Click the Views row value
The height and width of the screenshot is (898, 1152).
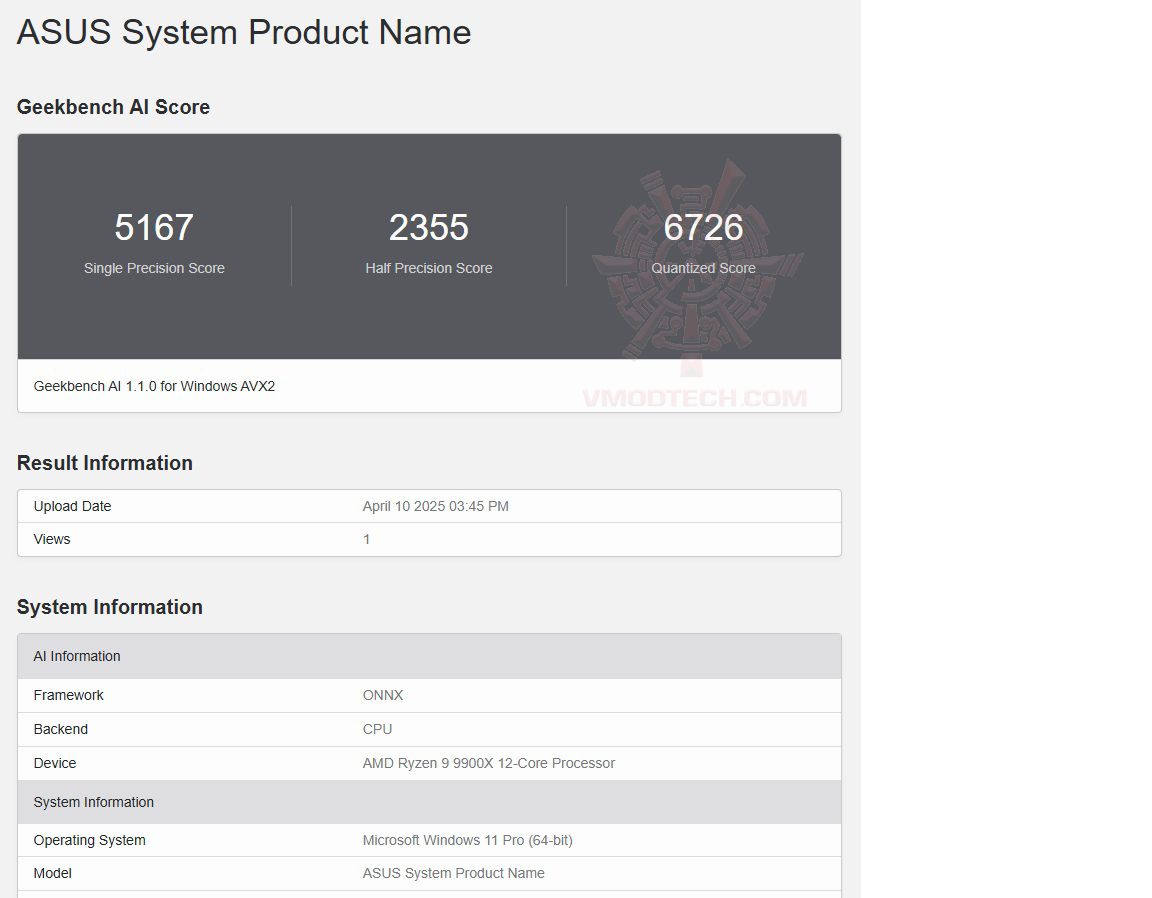(367, 539)
